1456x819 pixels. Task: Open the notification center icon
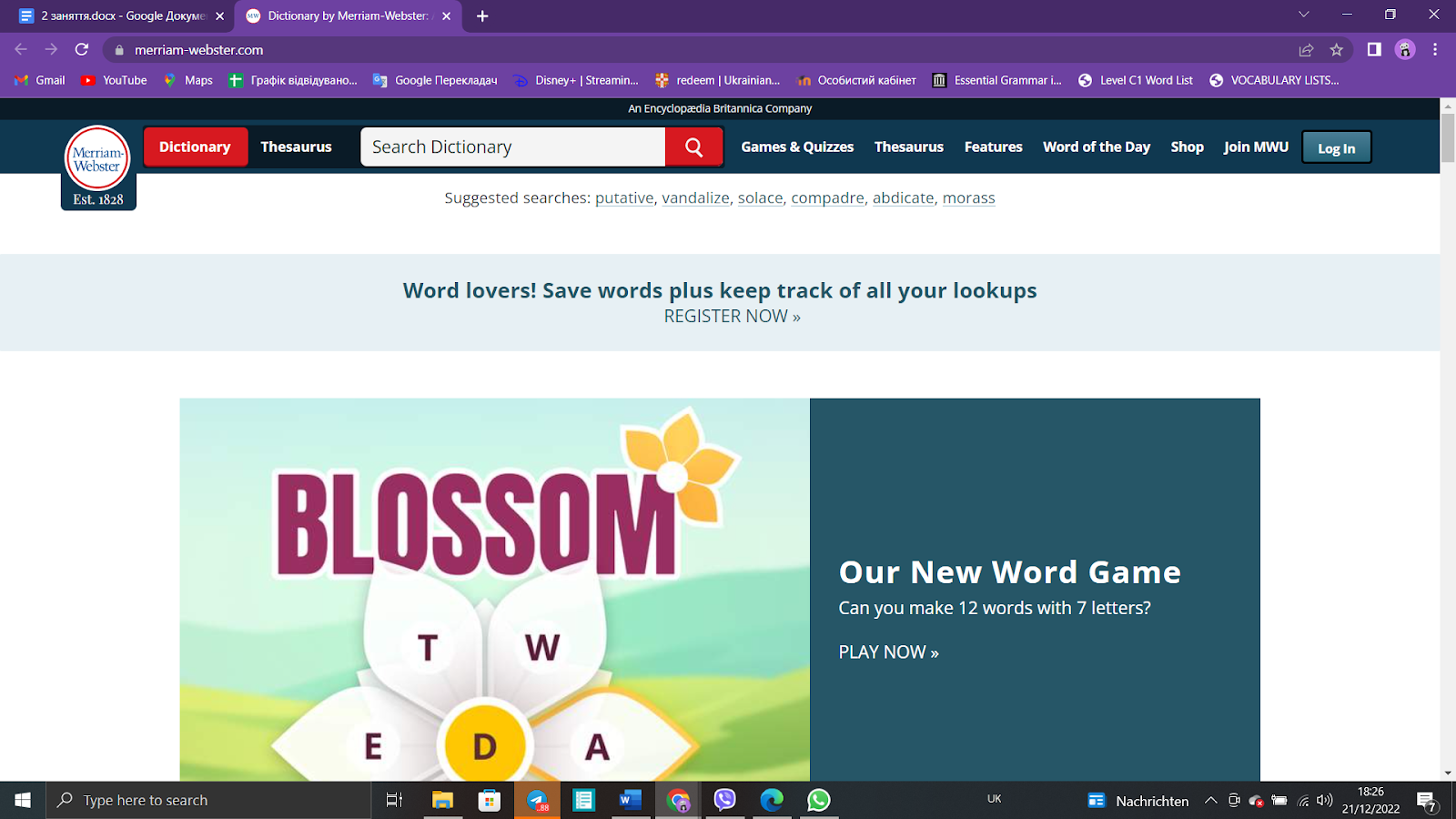1428,801
